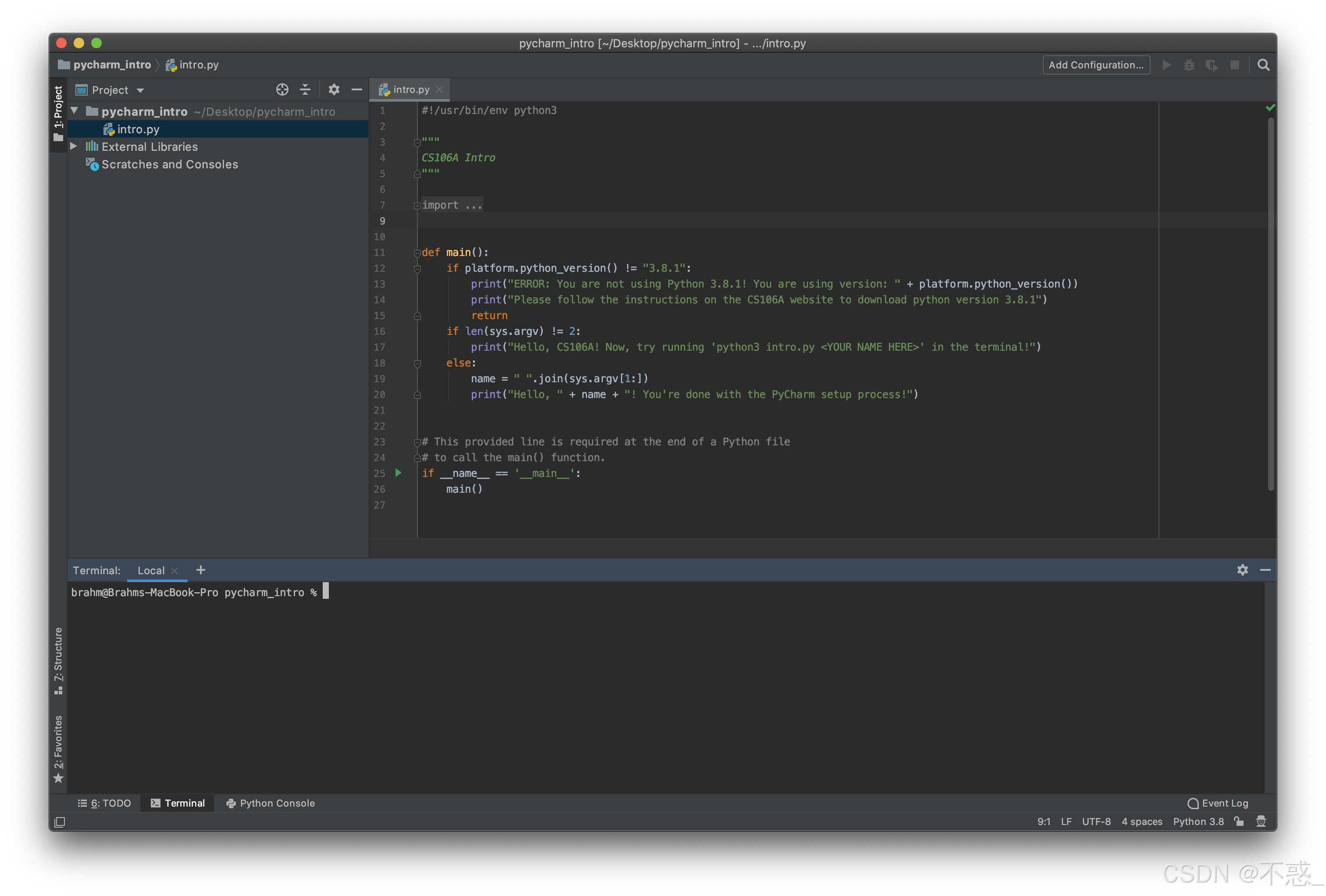Open the 6: TODO tool window tab
Screen dimensions: 1326x896
click(x=104, y=803)
